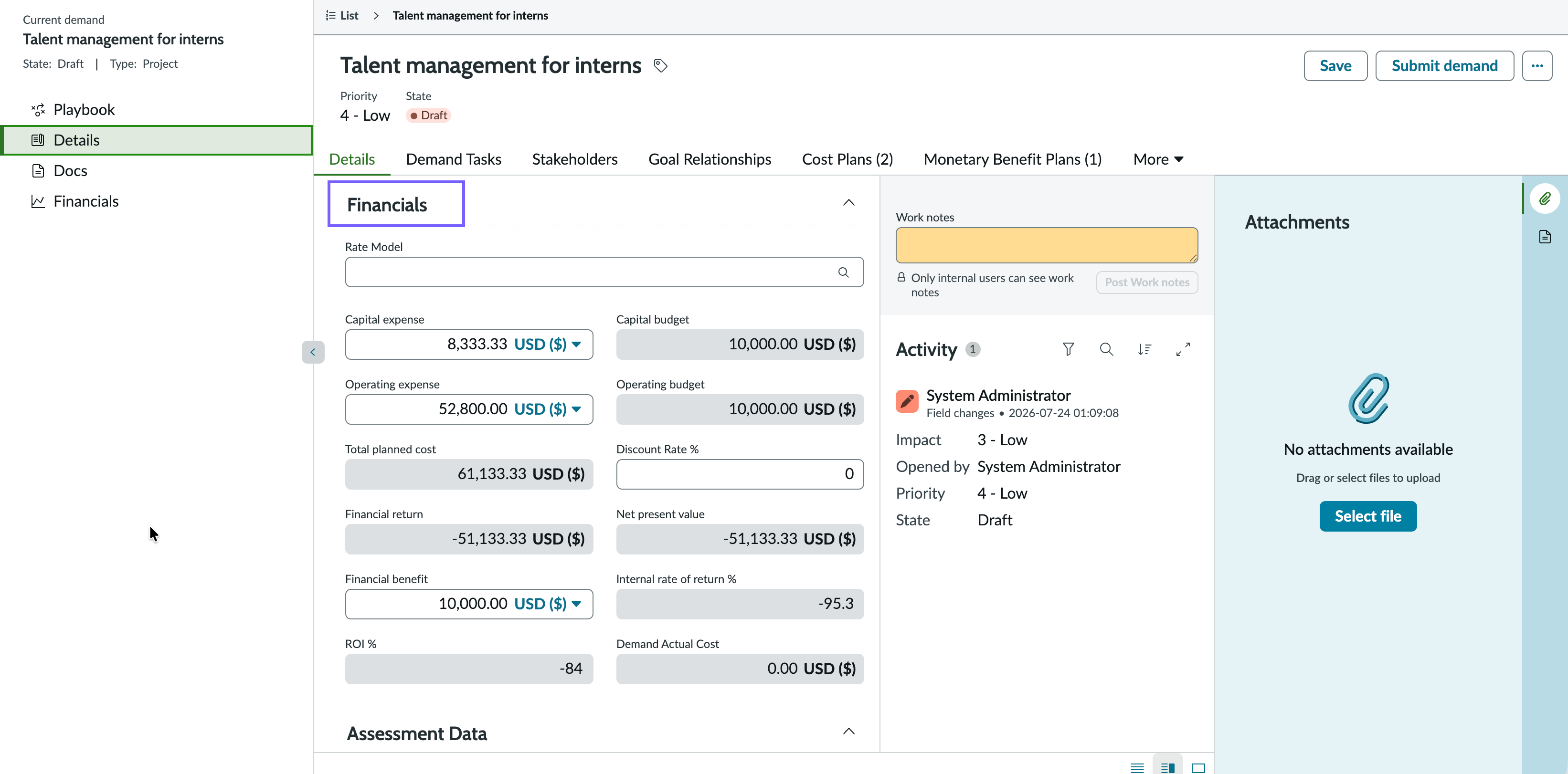
Task: Open the Stakeholders tab
Action: pyautogui.click(x=574, y=159)
